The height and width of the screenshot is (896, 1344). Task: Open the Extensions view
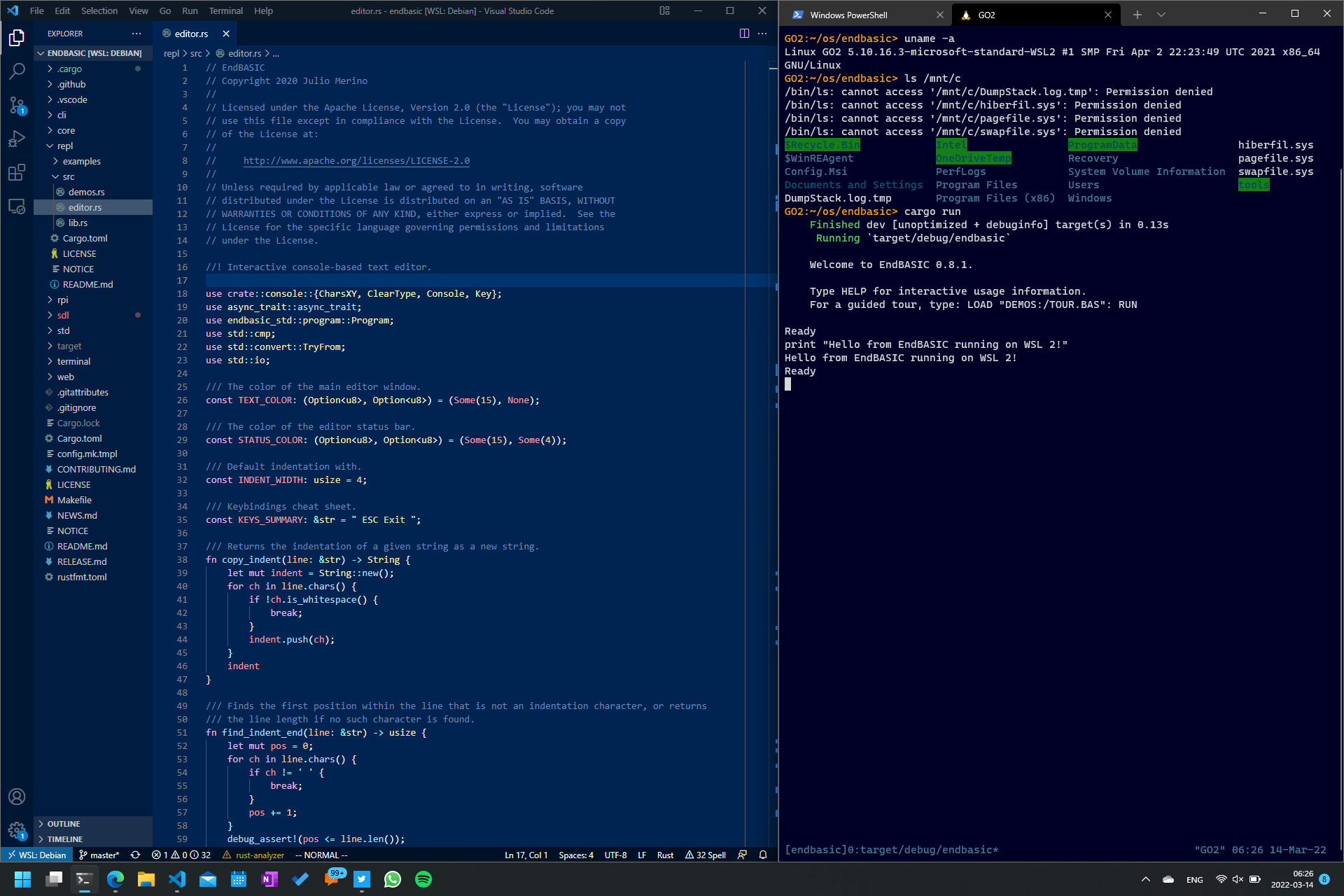coord(17,172)
